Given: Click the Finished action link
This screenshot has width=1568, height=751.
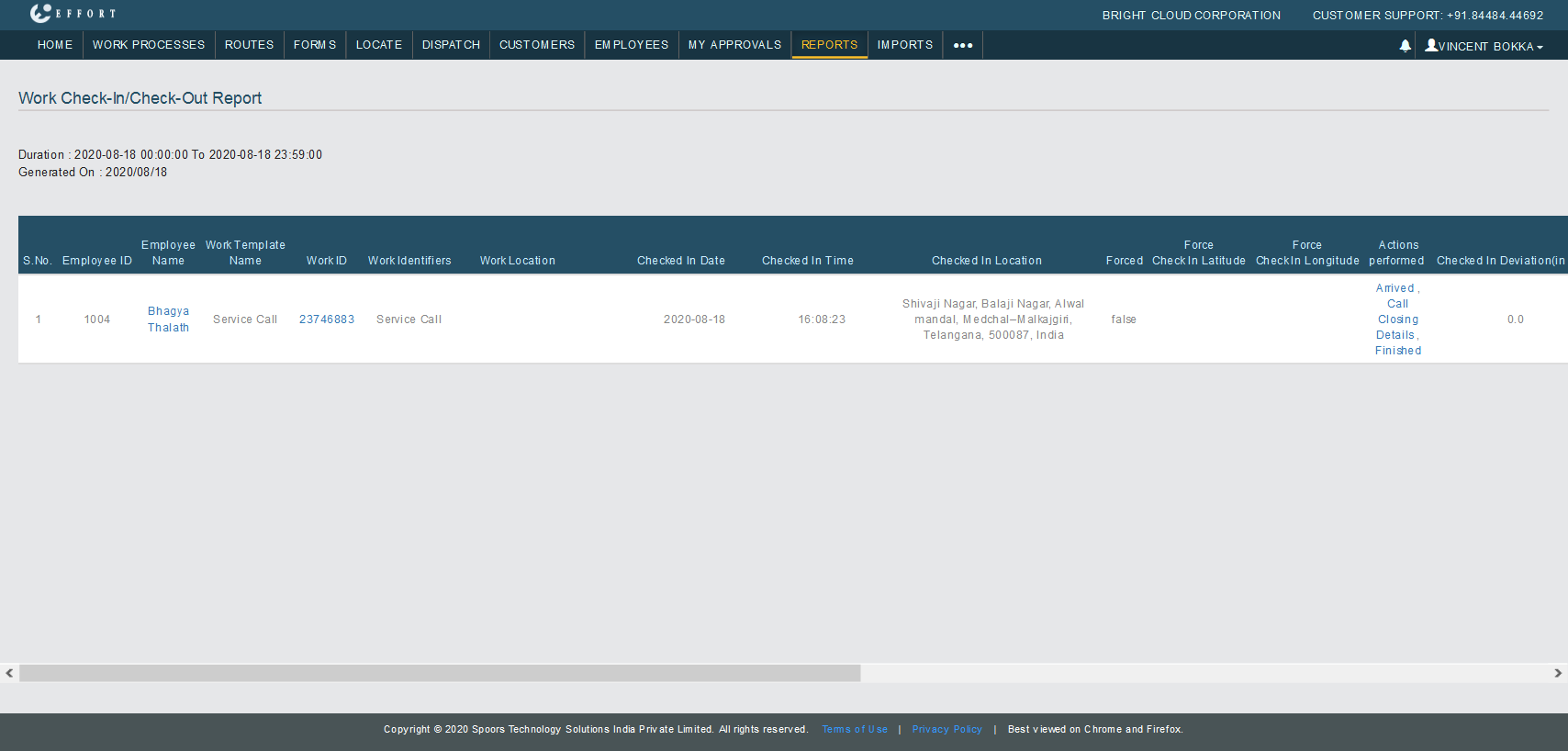Looking at the screenshot, I should (x=1398, y=351).
